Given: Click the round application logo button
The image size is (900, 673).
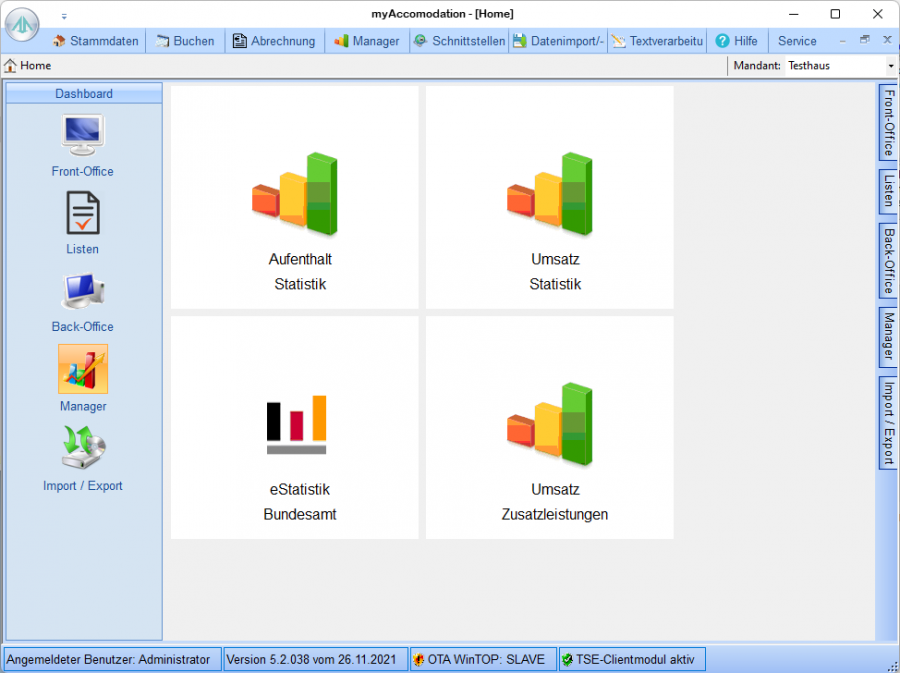Looking at the screenshot, I should coord(22,25).
